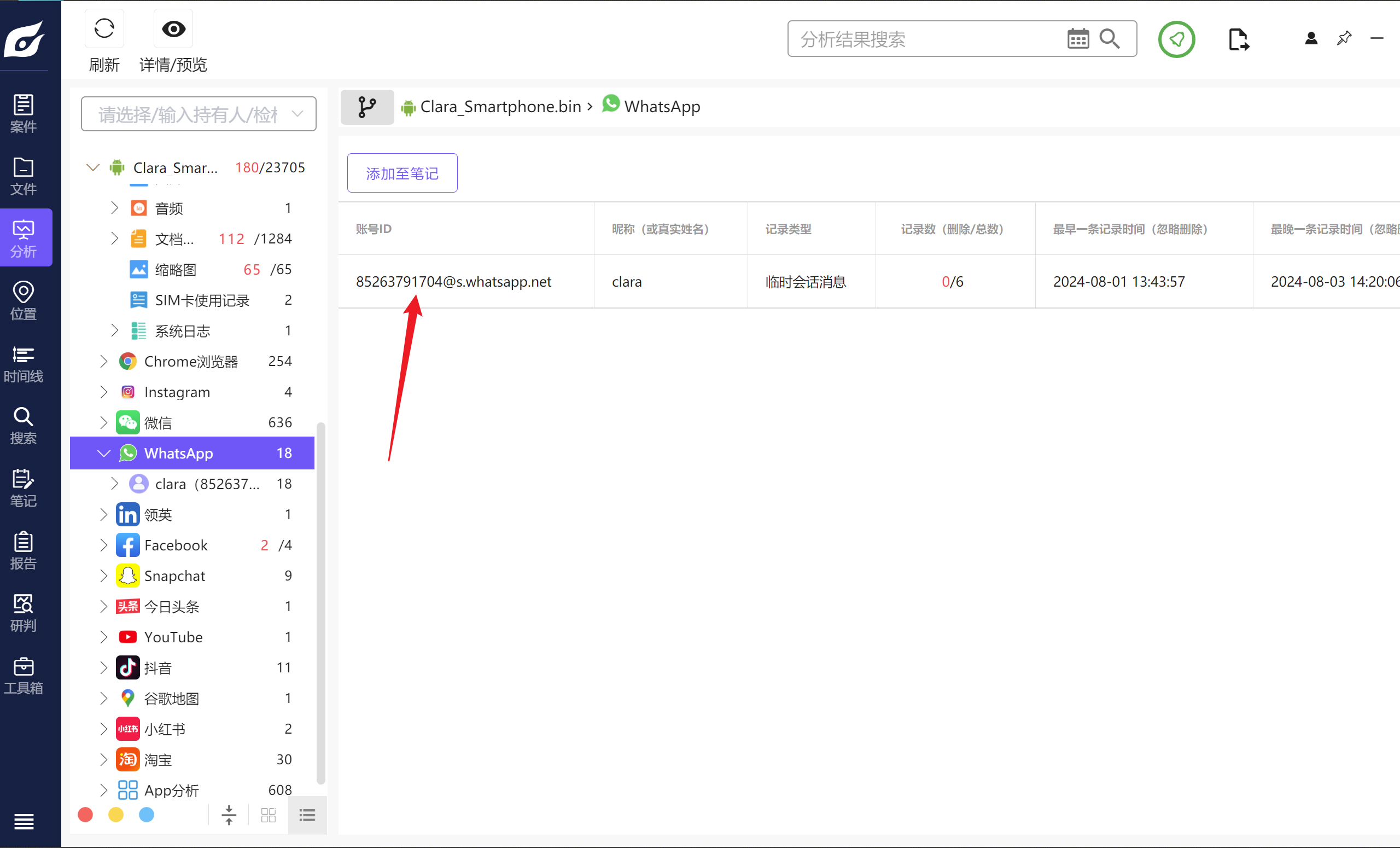Open the Timeline section in sidebar
Image resolution: width=1400 pixels, height=848 pixels.
click(x=24, y=364)
